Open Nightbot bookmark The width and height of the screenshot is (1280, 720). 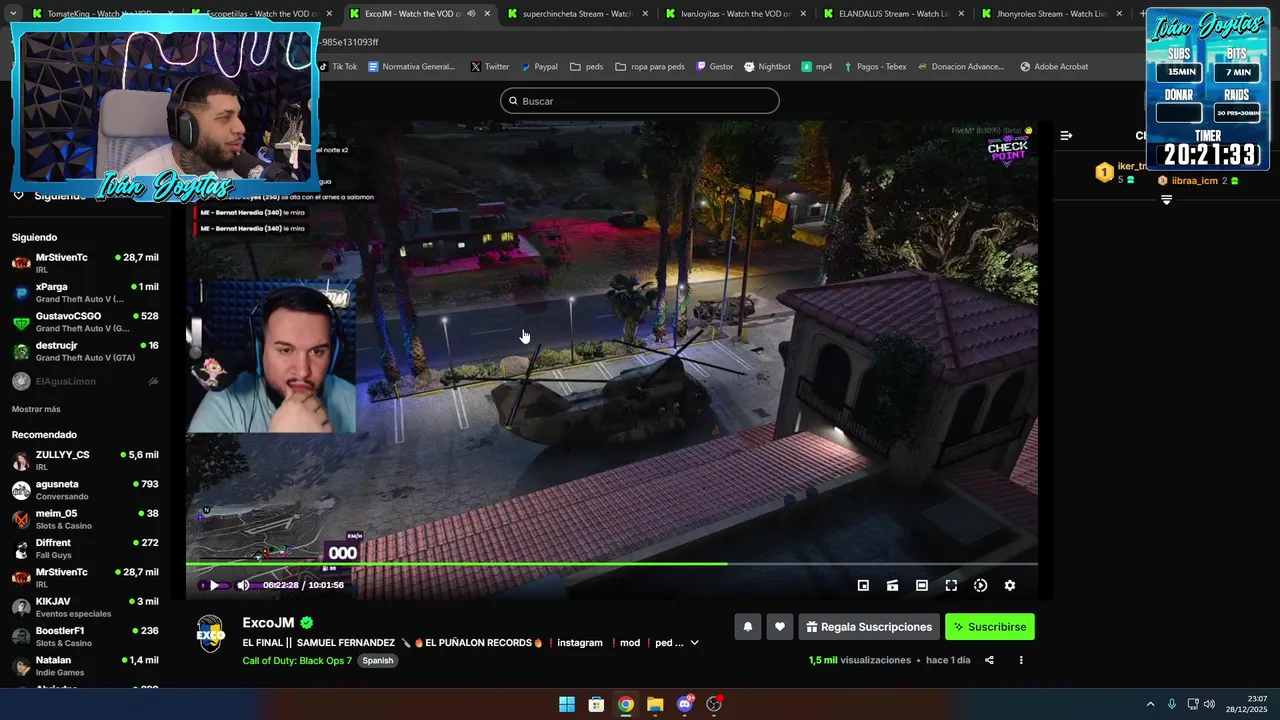pyautogui.click(x=768, y=67)
